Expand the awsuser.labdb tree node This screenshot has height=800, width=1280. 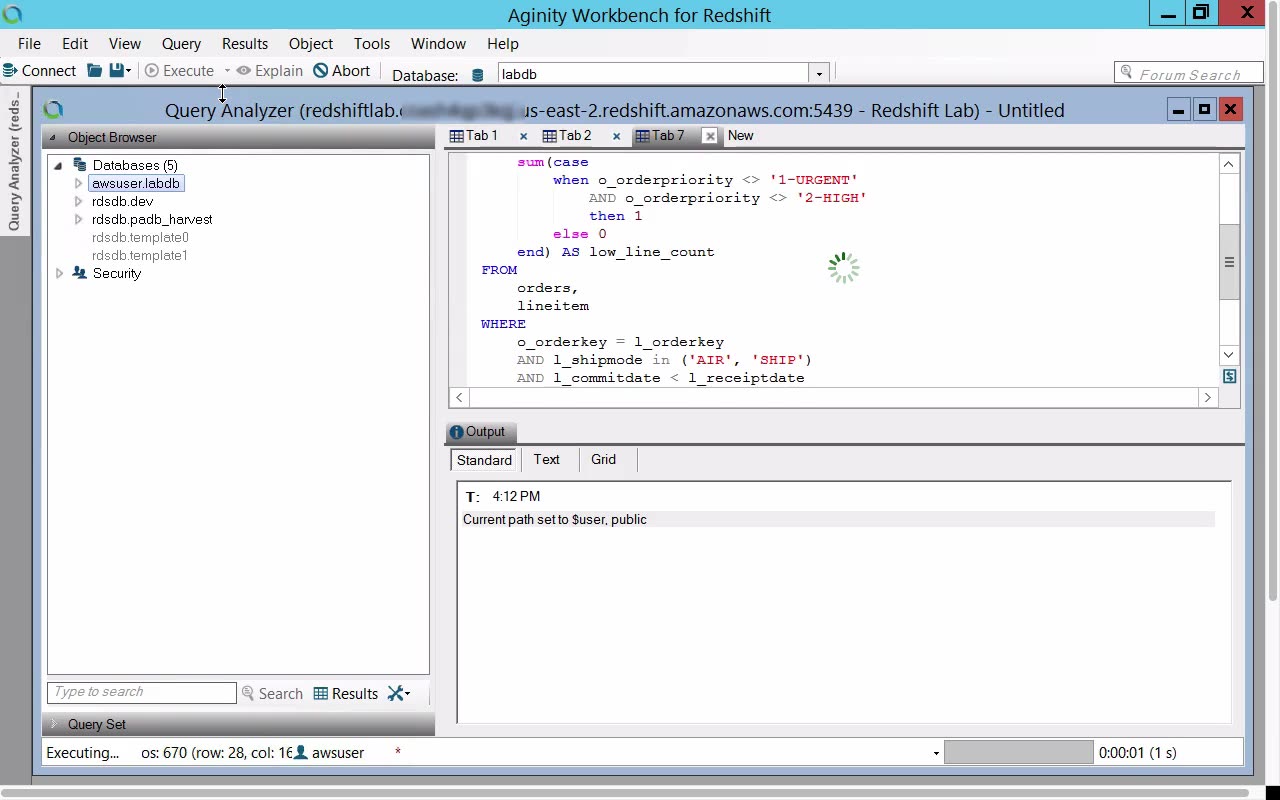click(78, 183)
